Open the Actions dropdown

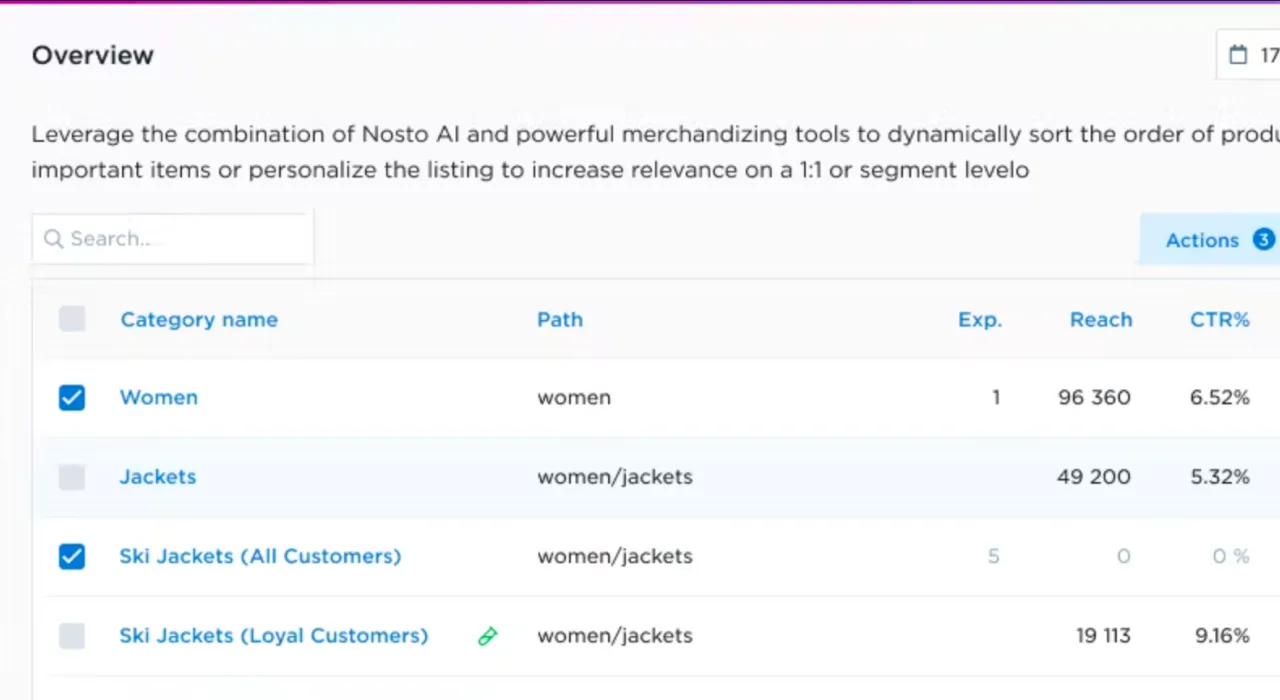(1210, 240)
